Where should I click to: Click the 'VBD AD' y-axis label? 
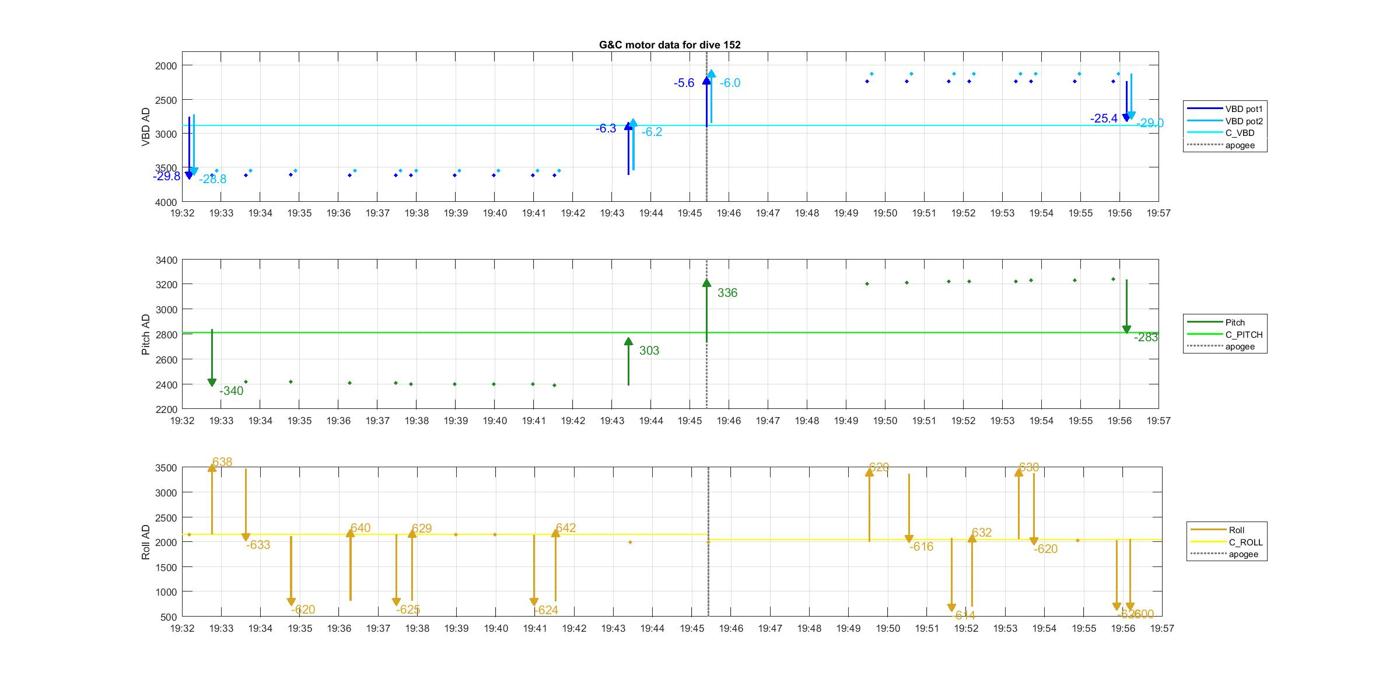click(146, 127)
